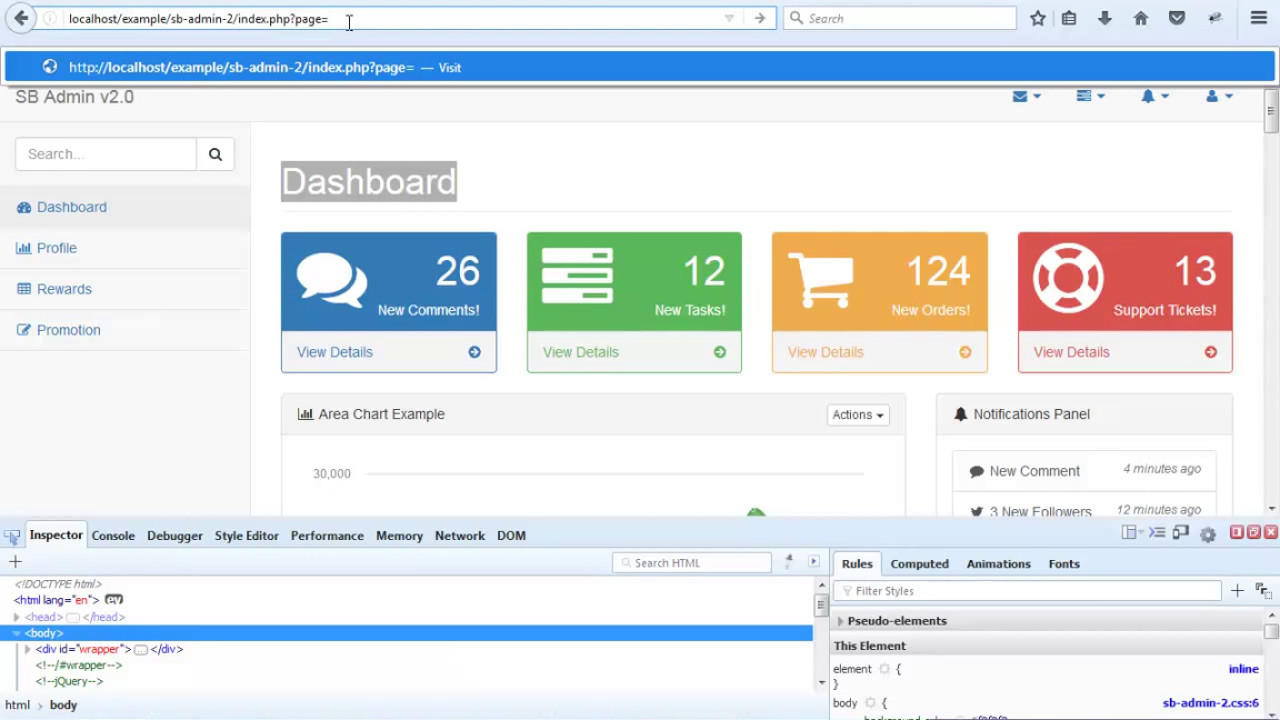Switch to the Style Editor devtools tab

[246, 536]
